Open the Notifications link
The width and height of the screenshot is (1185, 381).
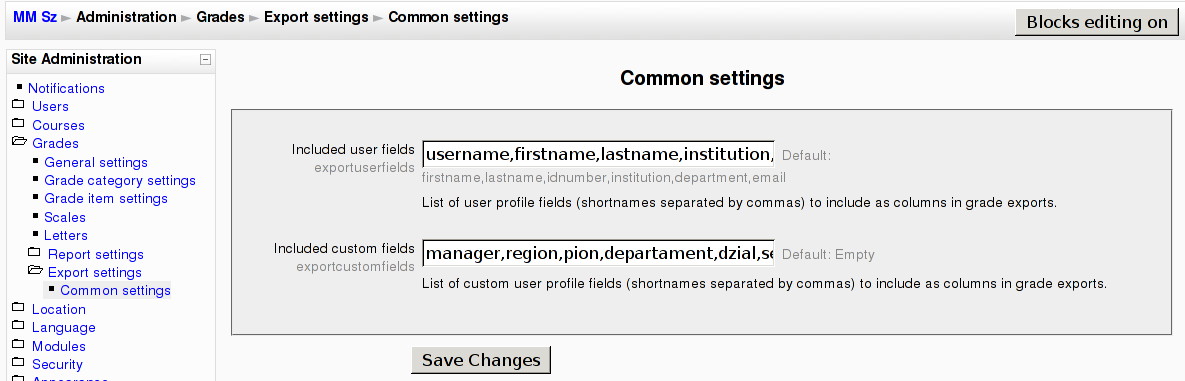[x=67, y=88]
